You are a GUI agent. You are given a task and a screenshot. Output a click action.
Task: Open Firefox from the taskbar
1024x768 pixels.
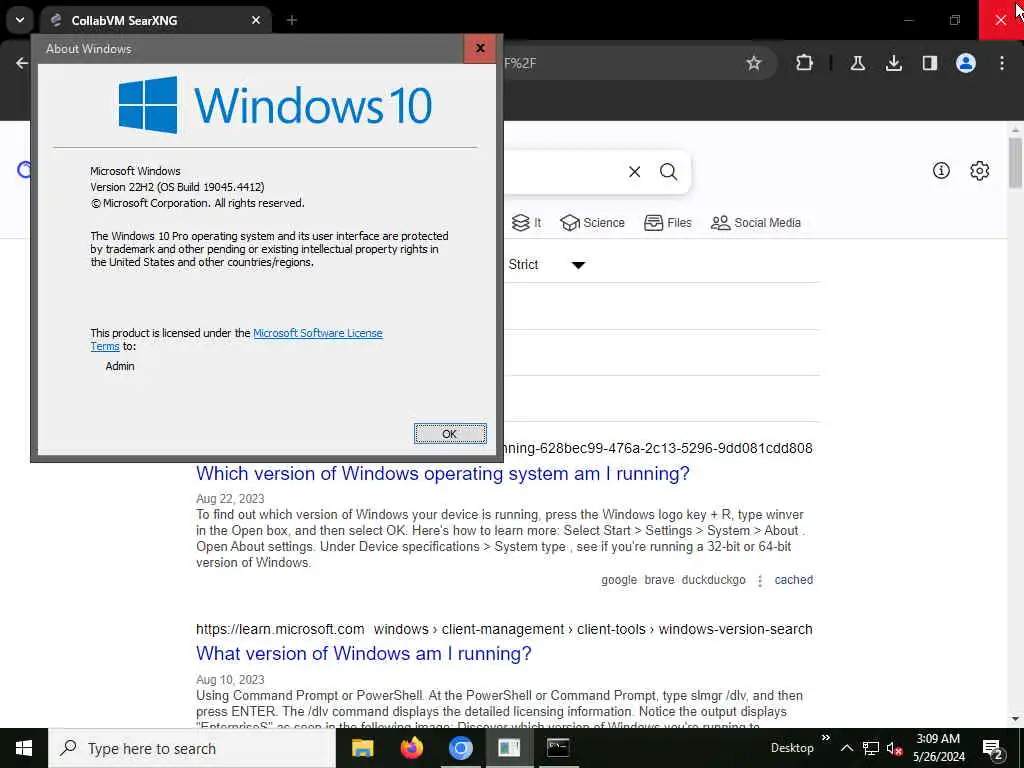click(411, 748)
